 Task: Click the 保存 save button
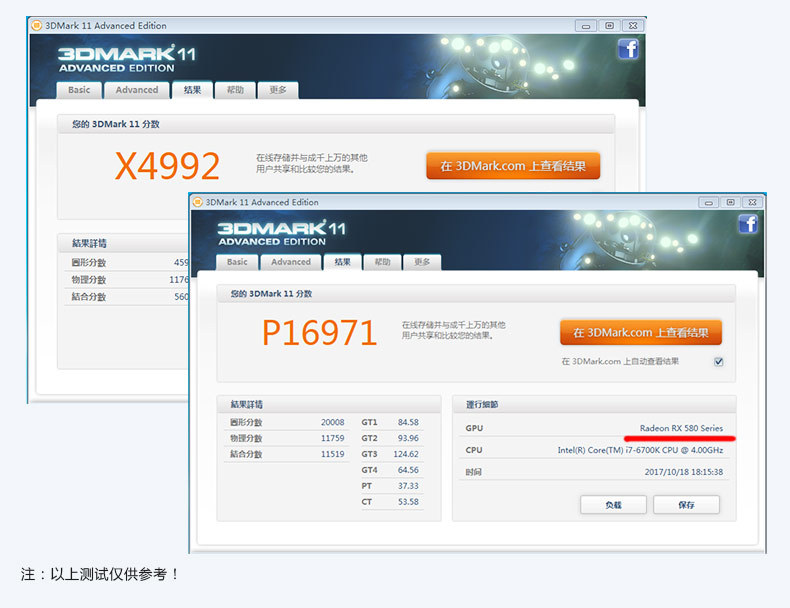(686, 505)
